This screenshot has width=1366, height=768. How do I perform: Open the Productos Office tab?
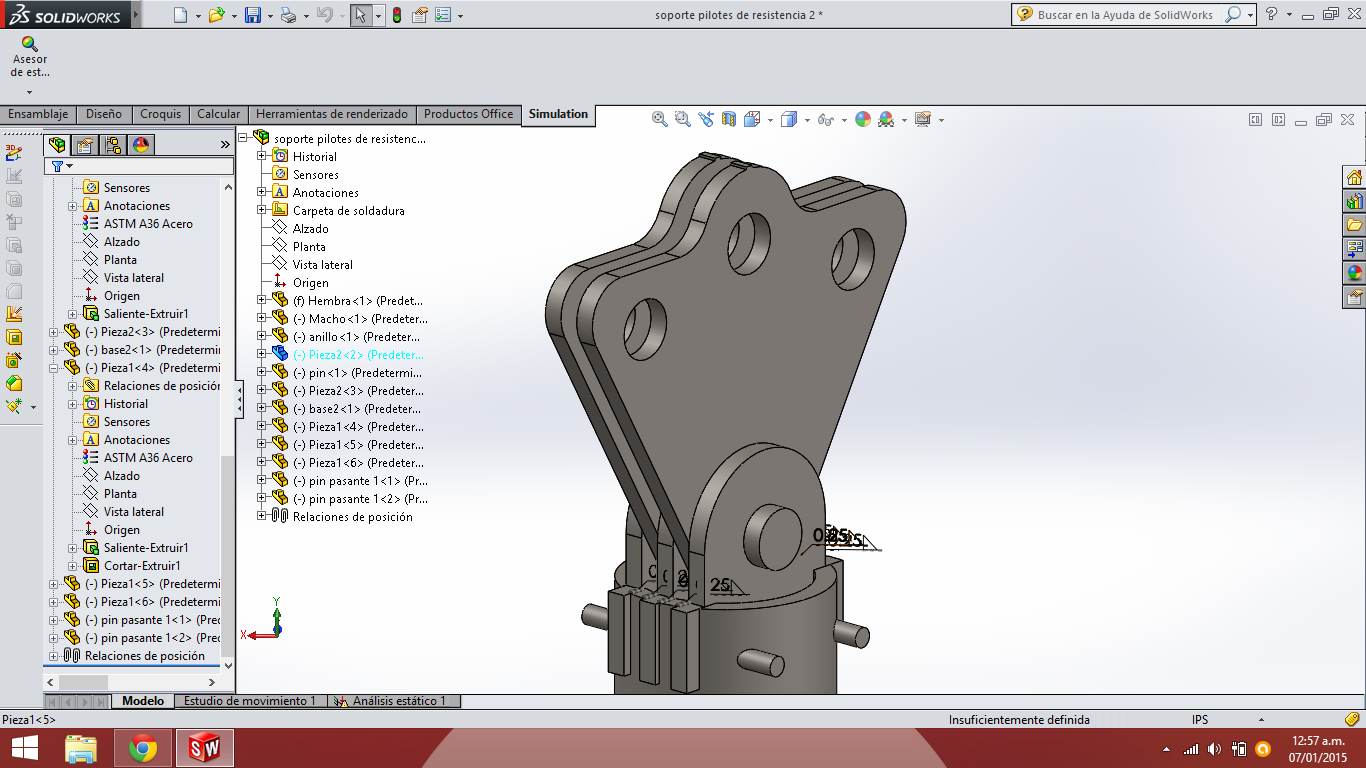[469, 114]
